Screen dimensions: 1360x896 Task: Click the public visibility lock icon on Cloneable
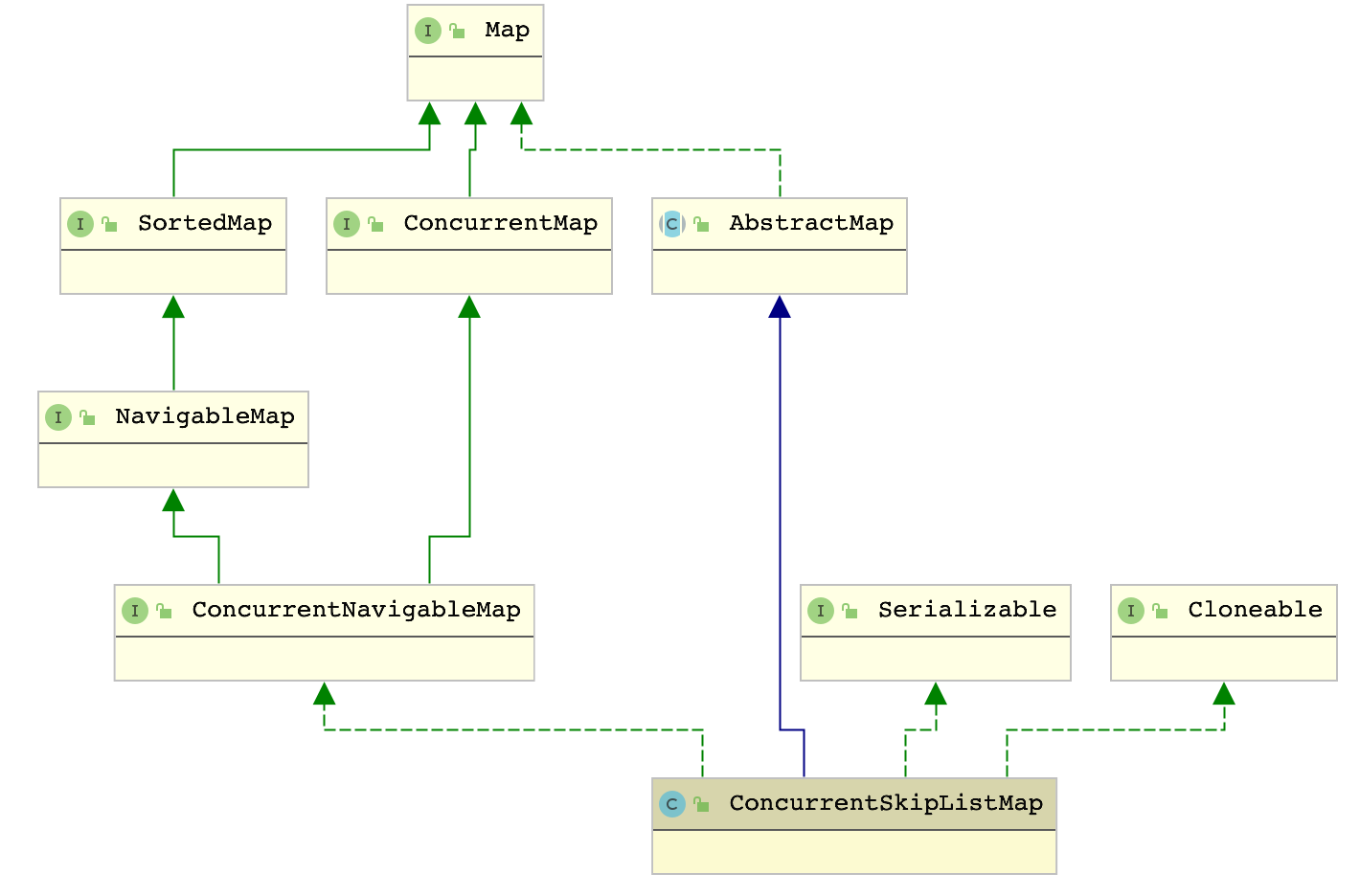(1160, 611)
